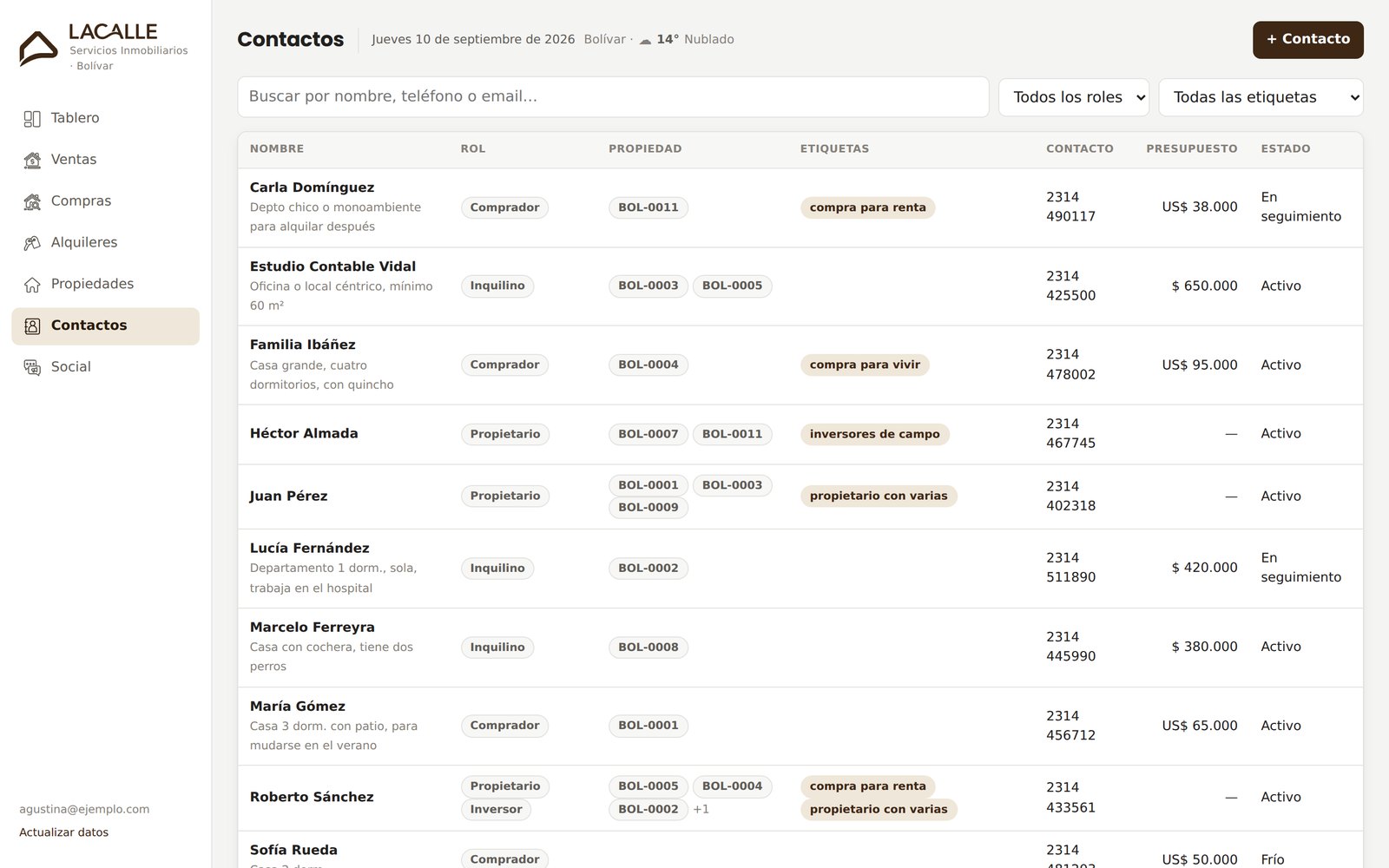Open BOL-0005 chip in Estudio Contable Vidal row
The image size is (1389, 868).
[x=732, y=286]
